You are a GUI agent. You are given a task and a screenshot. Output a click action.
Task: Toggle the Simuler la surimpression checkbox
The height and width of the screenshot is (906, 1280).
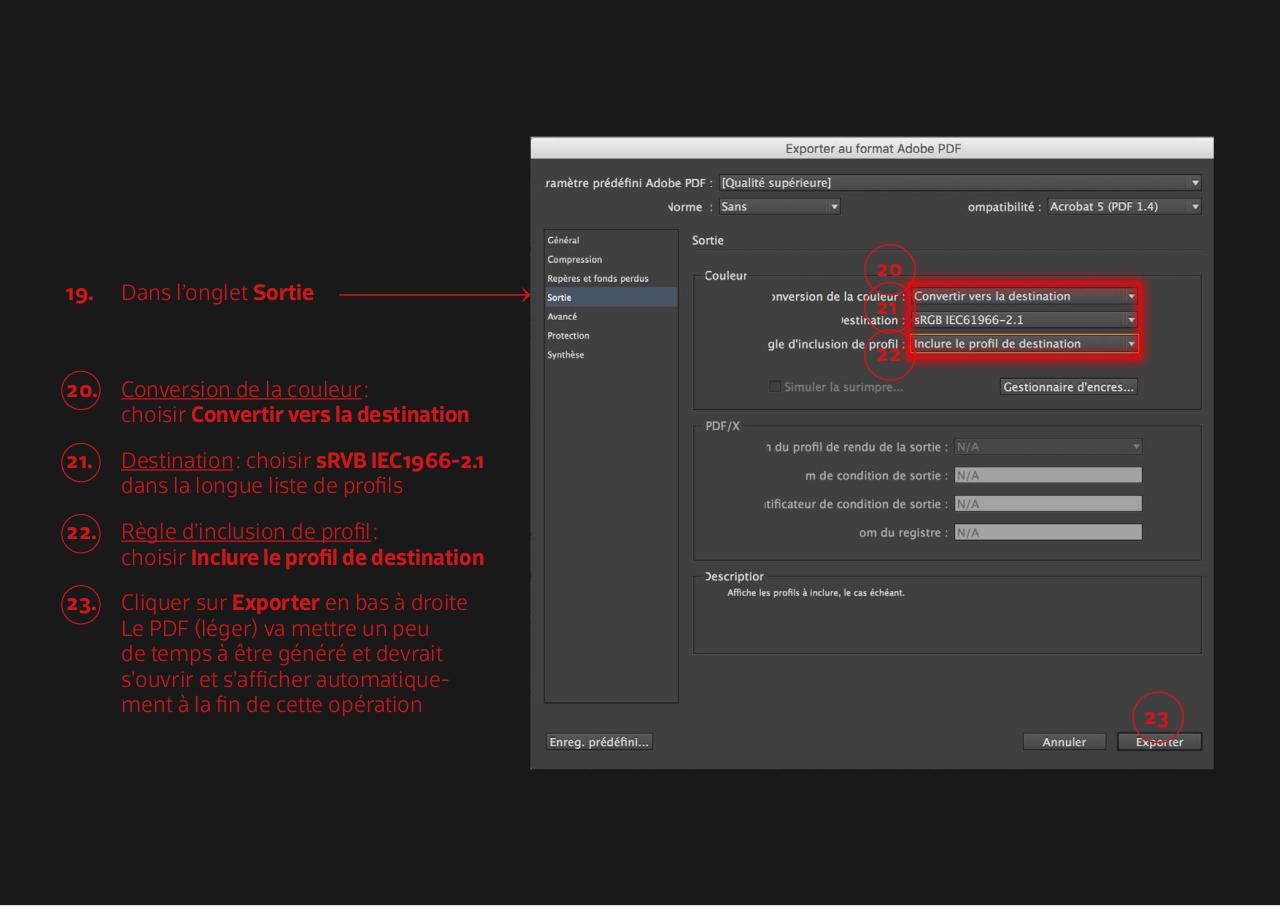(x=775, y=387)
